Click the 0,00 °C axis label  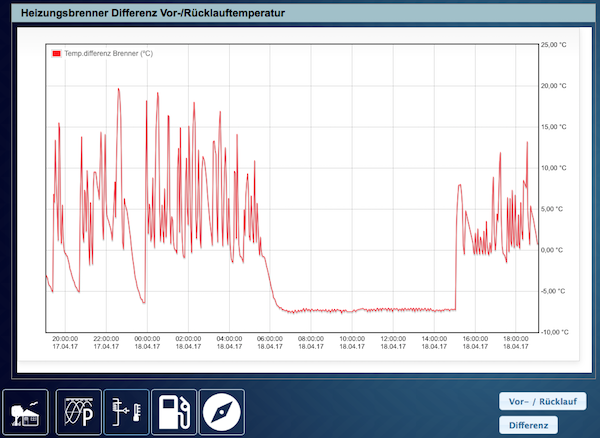click(x=553, y=250)
